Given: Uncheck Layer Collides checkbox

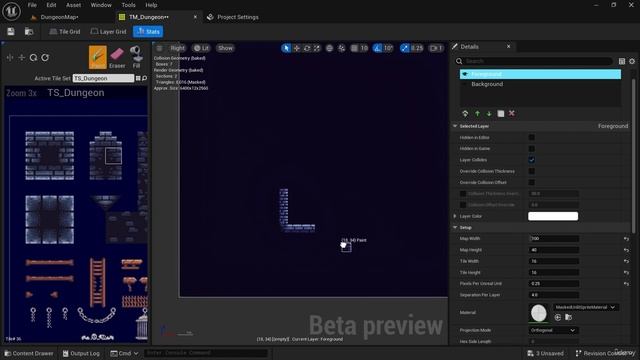Looking at the screenshot, I should tap(531, 160).
